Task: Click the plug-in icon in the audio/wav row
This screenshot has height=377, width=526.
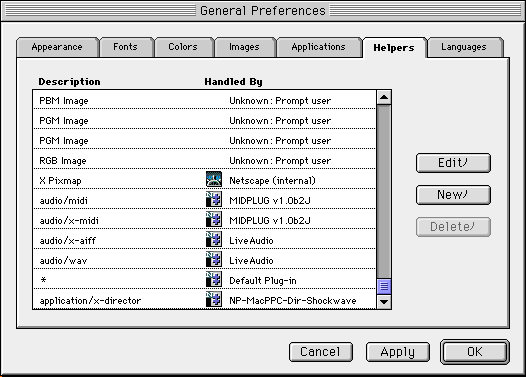Action: (214, 259)
